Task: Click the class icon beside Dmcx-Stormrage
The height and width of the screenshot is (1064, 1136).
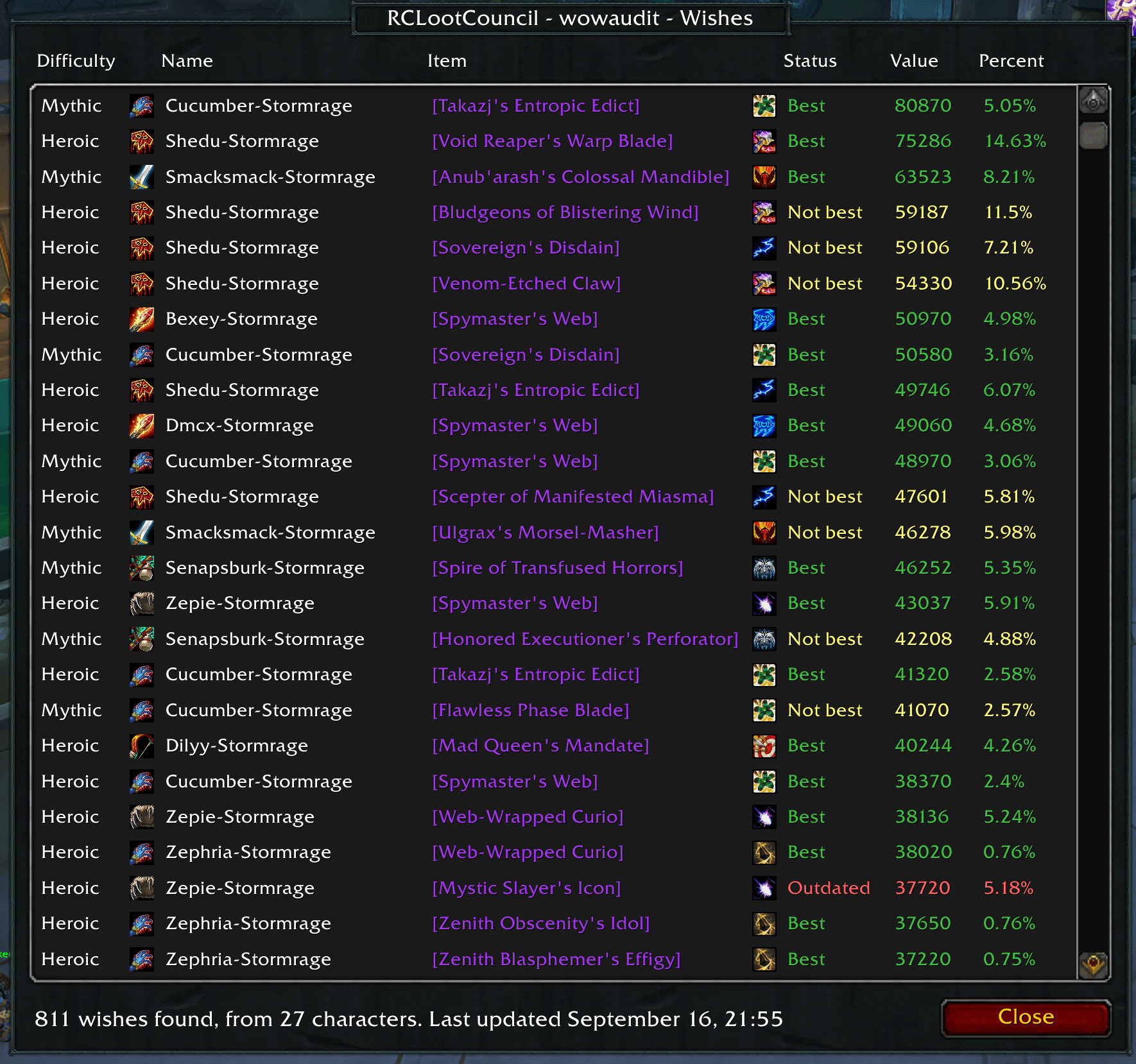Action: (x=141, y=425)
